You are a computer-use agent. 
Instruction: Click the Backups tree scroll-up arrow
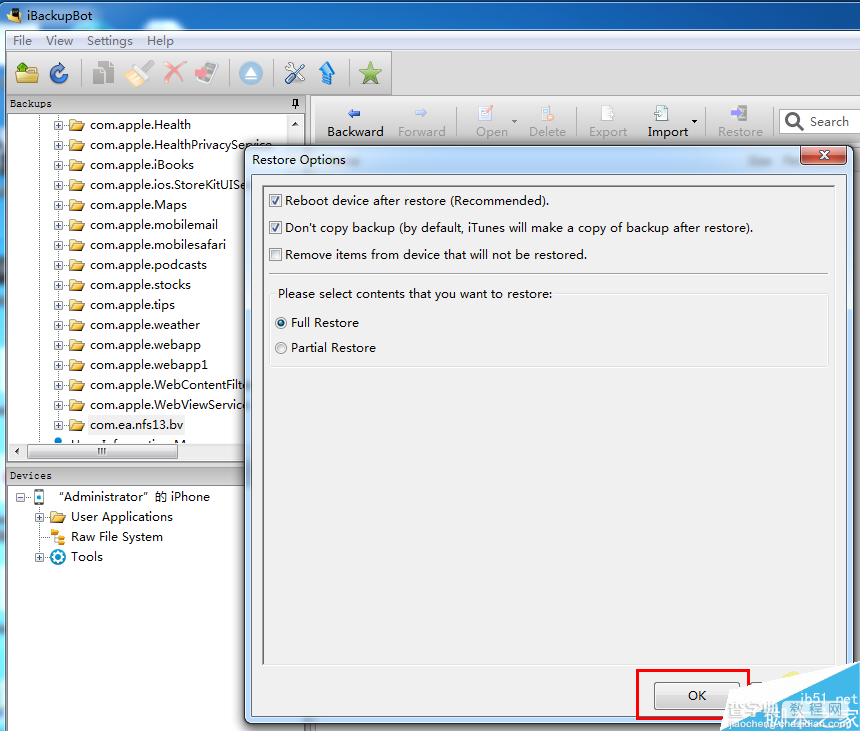295,124
